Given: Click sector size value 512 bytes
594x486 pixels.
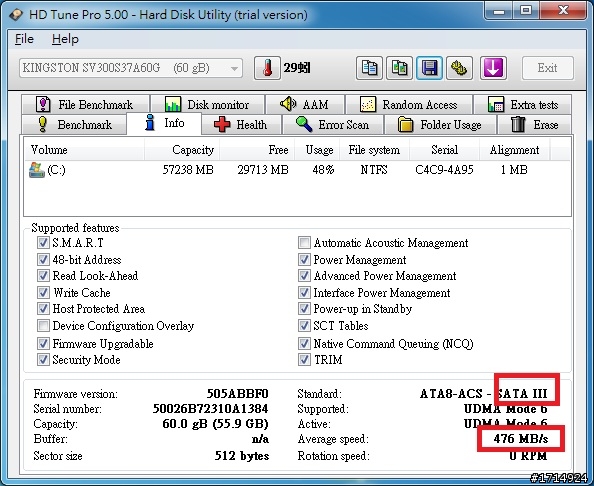Looking at the screenshot, I should point(242,456).
